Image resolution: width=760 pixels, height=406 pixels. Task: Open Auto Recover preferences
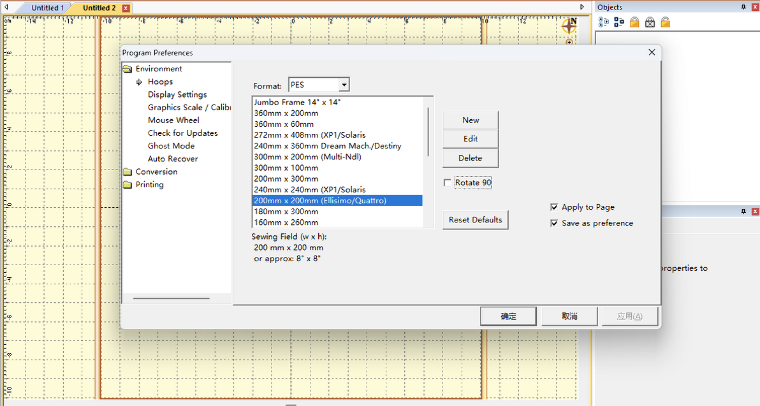click(x=173, y=159)
